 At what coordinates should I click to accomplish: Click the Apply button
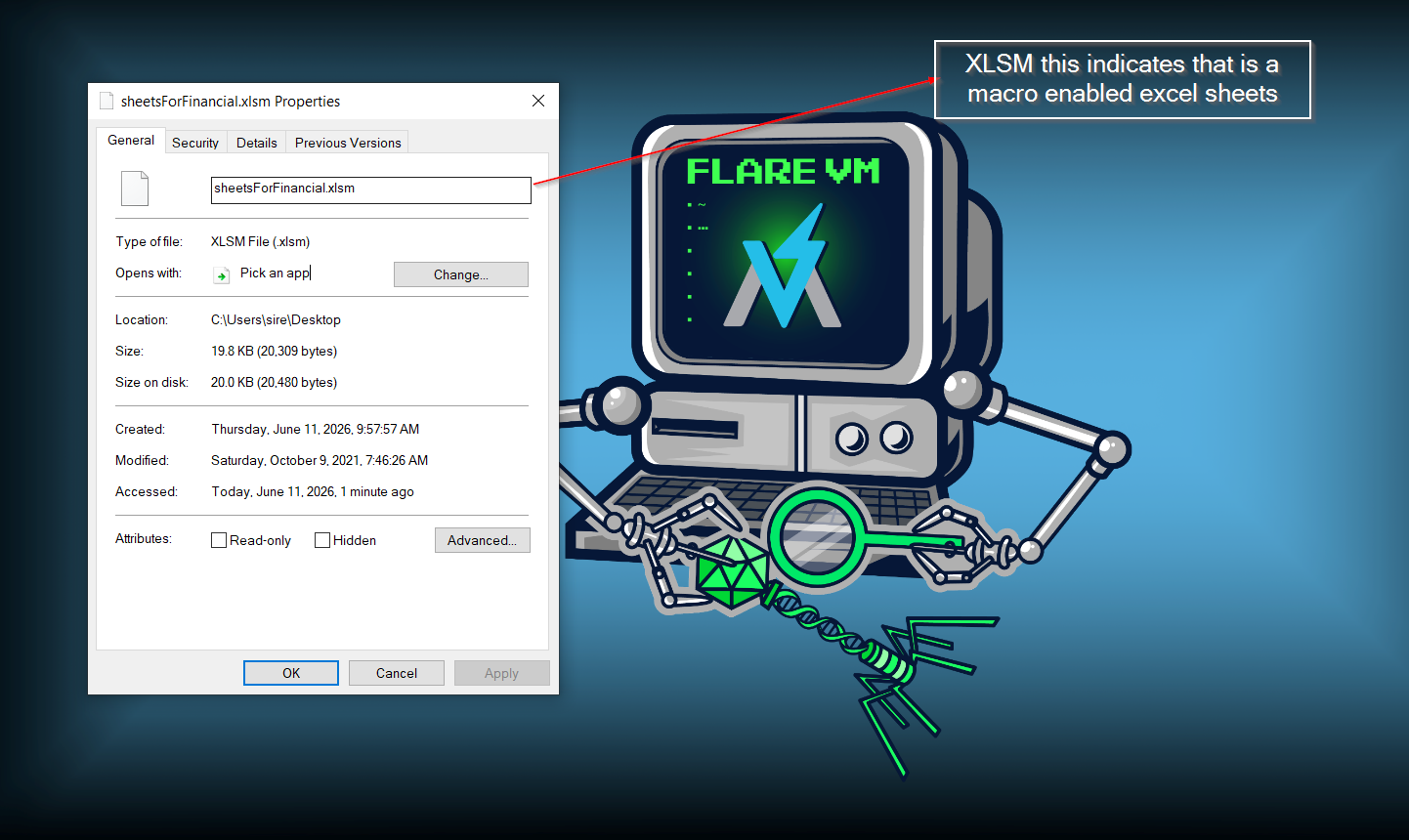pos(502,673)
